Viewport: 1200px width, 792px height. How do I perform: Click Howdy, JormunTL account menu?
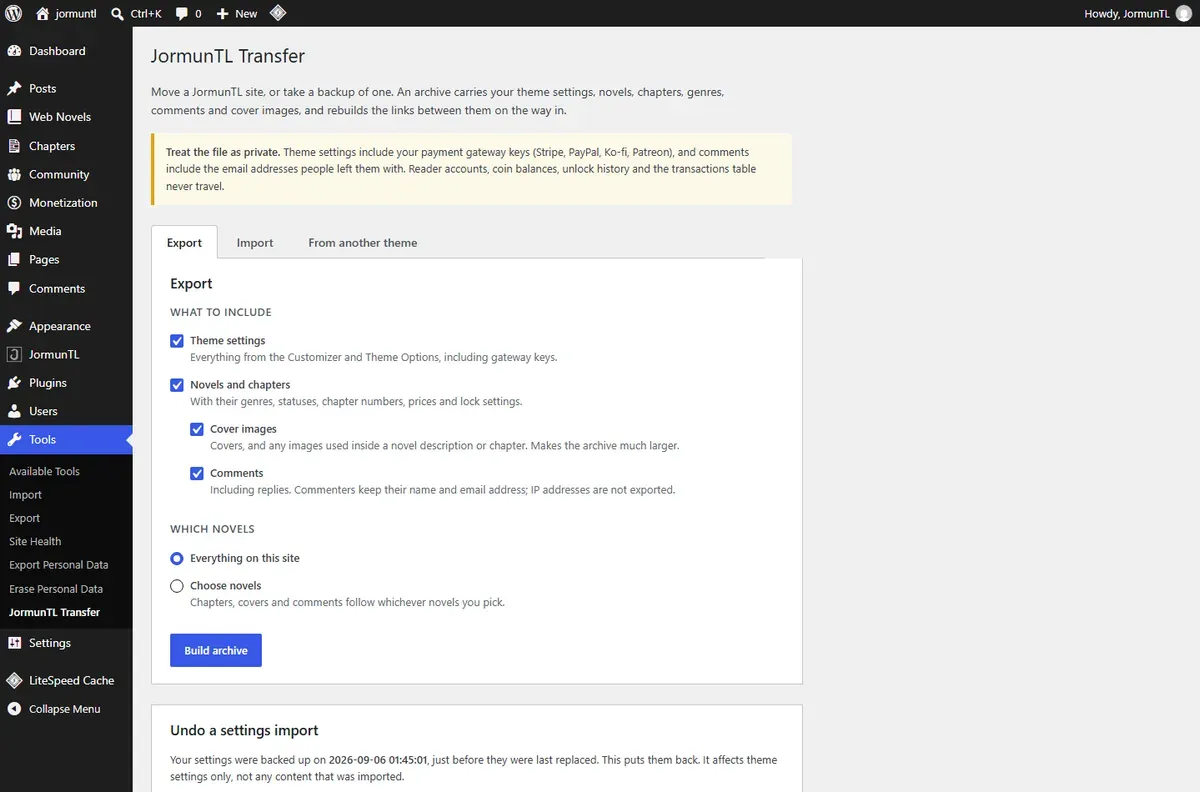tap(1136, 14)
